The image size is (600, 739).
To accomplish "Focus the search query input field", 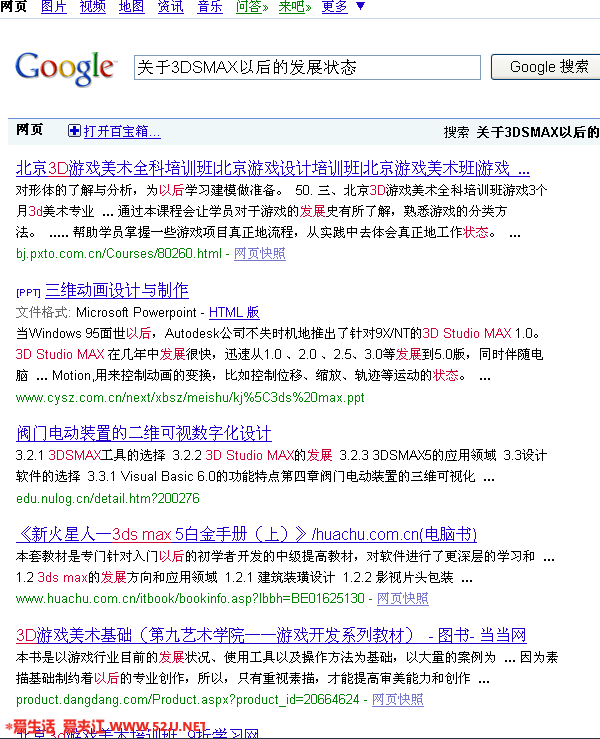I will [x=307, y=67].
